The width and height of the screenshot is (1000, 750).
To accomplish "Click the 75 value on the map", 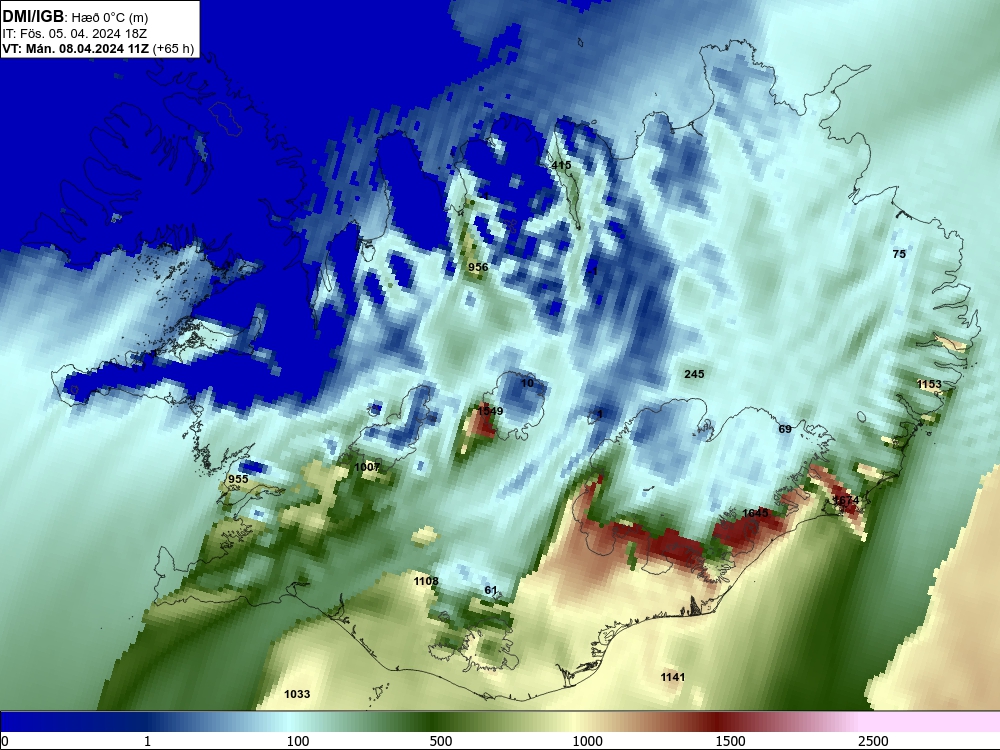I will click(x=899, y=254).
